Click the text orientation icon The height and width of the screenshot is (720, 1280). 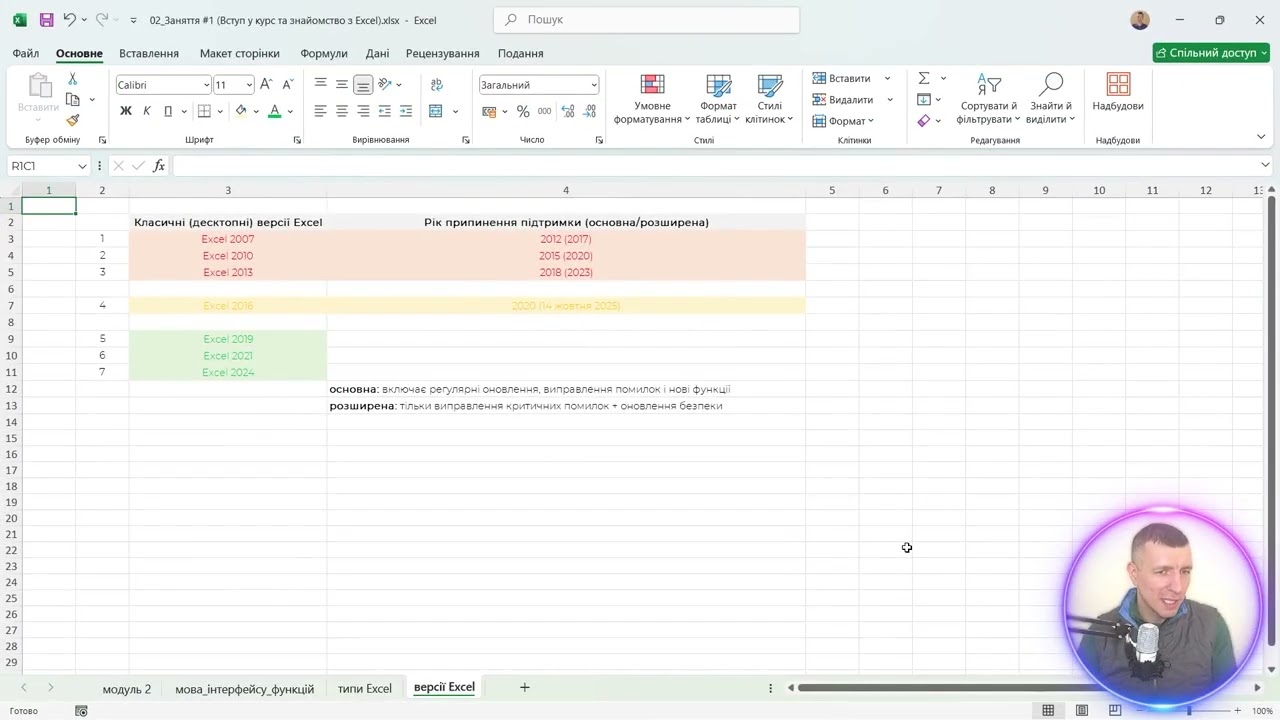pyautogui.click(x=385, y=84)
